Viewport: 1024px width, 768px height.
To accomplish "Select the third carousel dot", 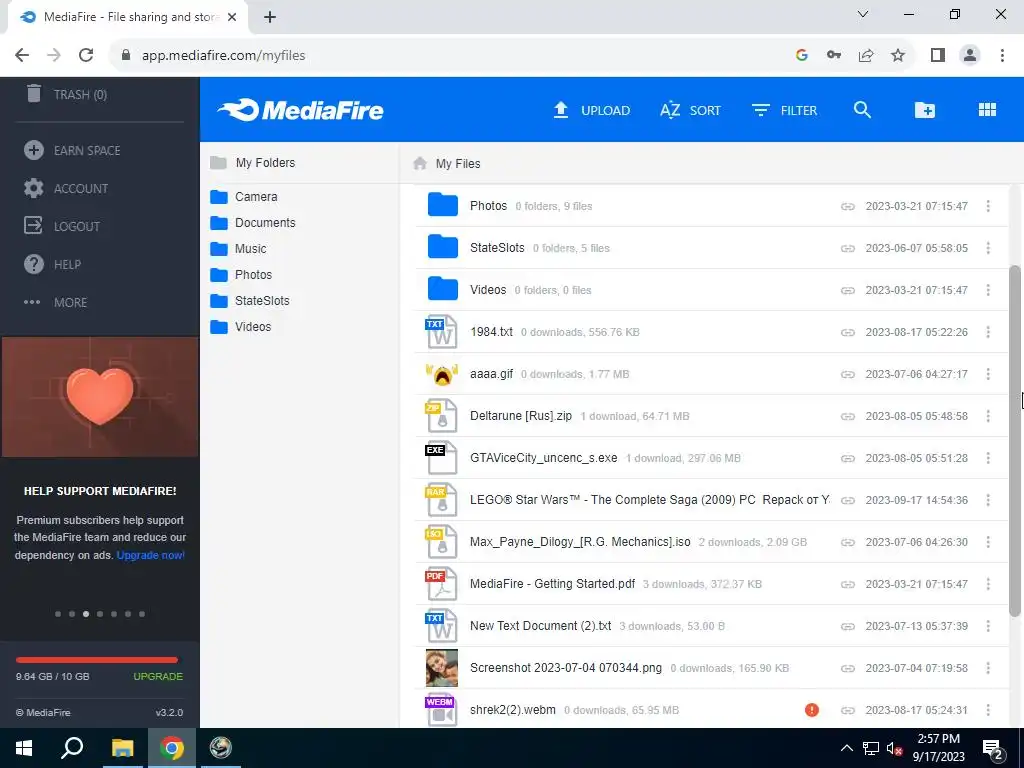I will pyautogui.click(x=86, y=614).
